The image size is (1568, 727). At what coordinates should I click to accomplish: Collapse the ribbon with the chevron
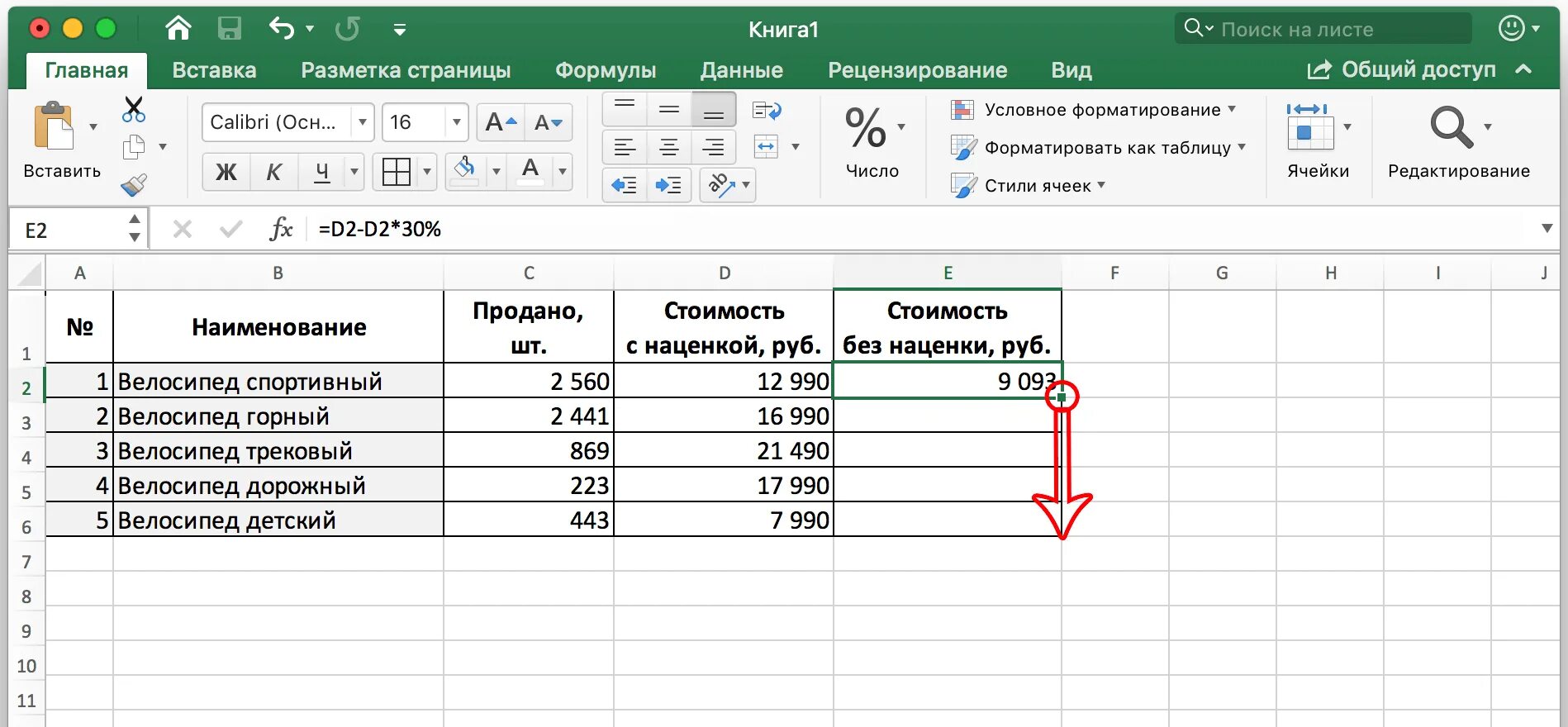point(1524,69)
